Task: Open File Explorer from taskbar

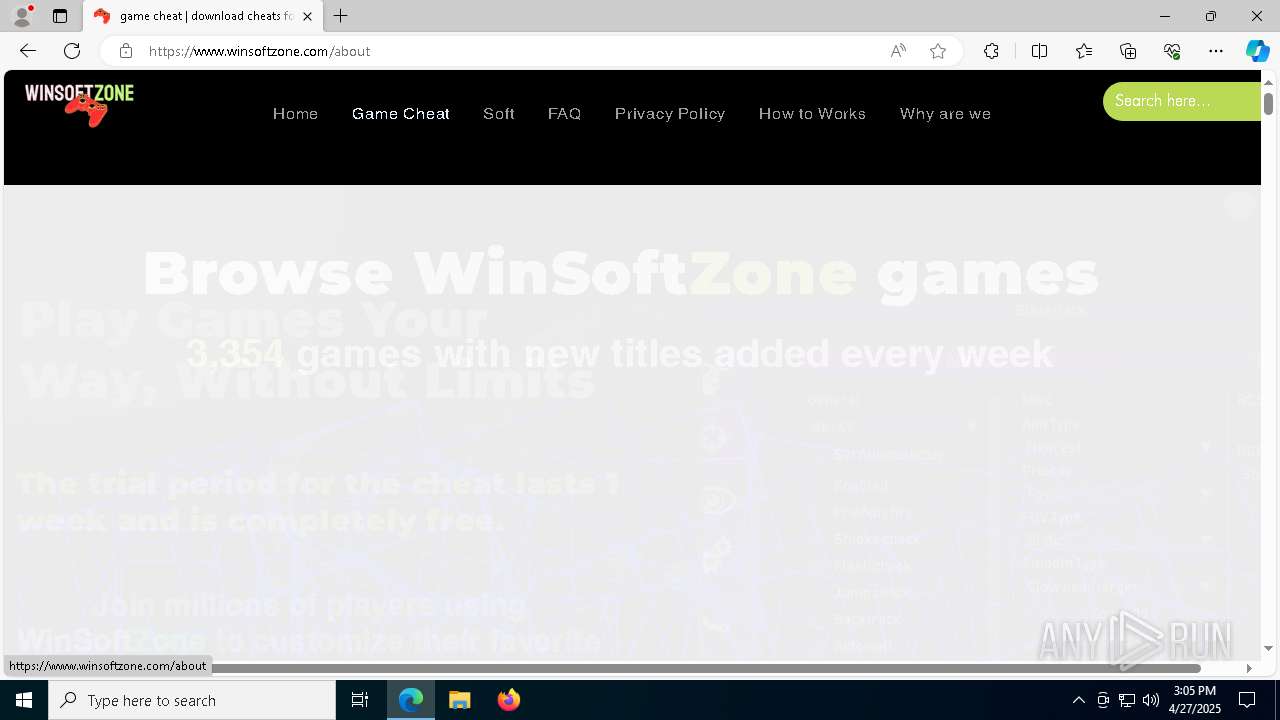Action: [460, 700]
